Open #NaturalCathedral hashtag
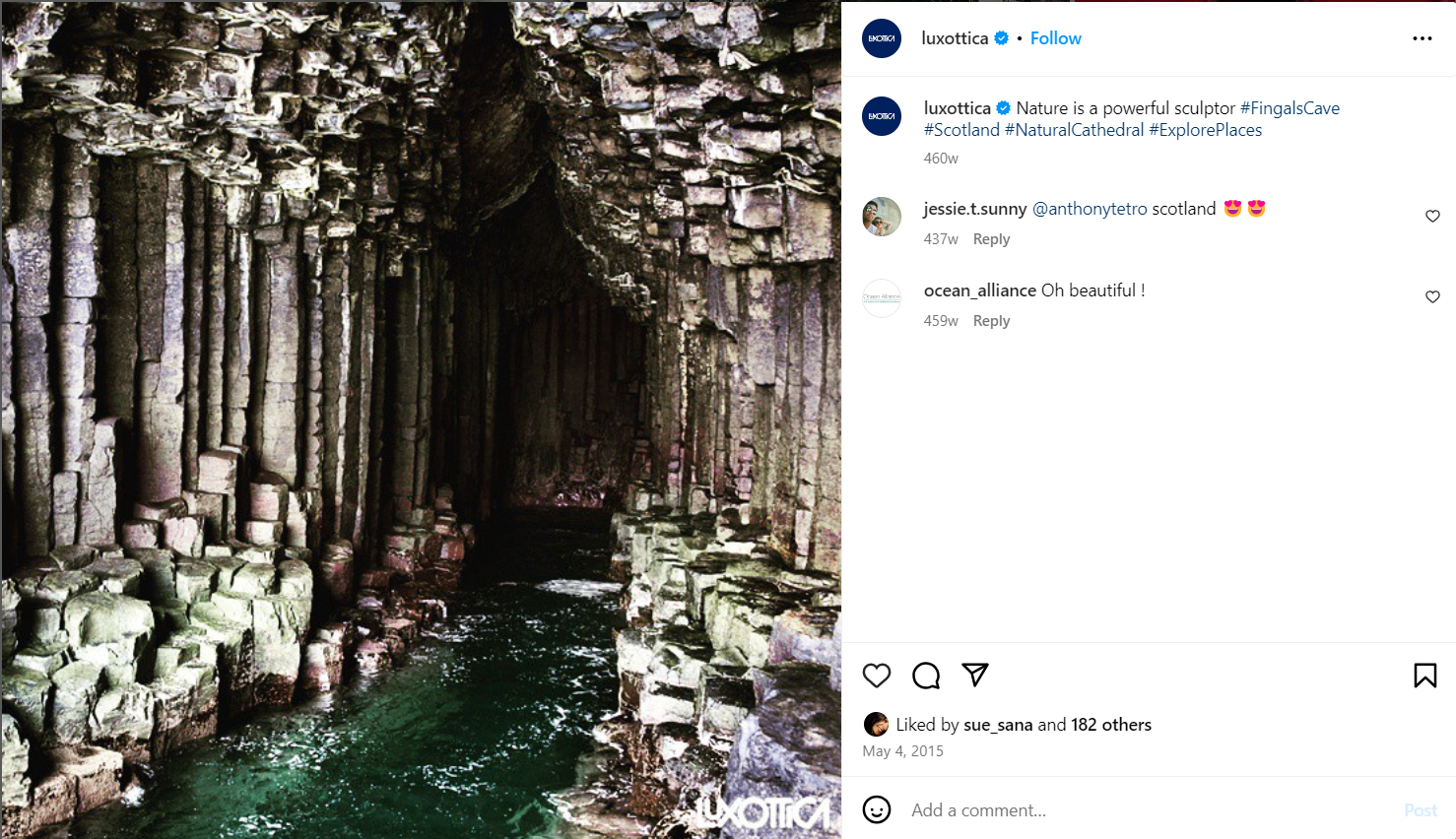 pyautogui.click(x=1075, y=130)
